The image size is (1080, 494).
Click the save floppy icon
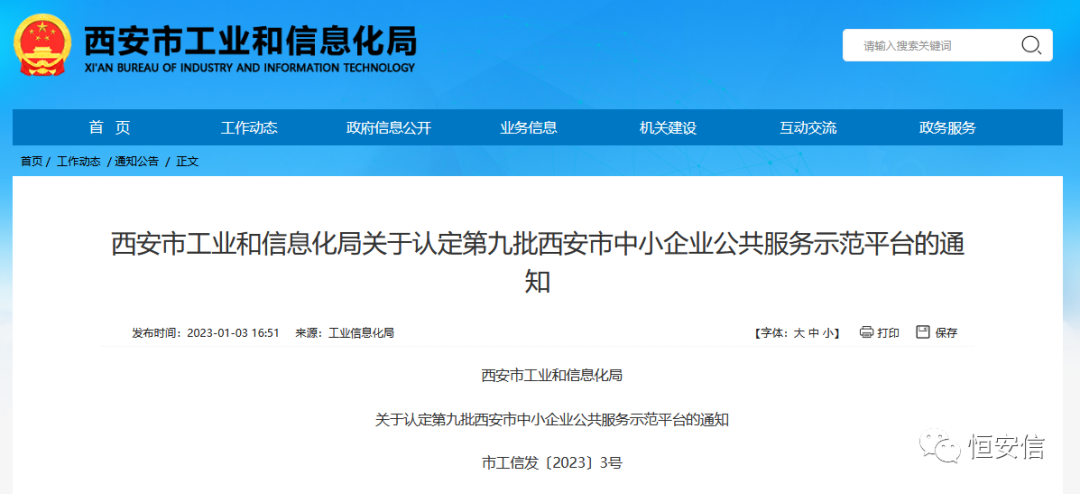pos(923,332)
